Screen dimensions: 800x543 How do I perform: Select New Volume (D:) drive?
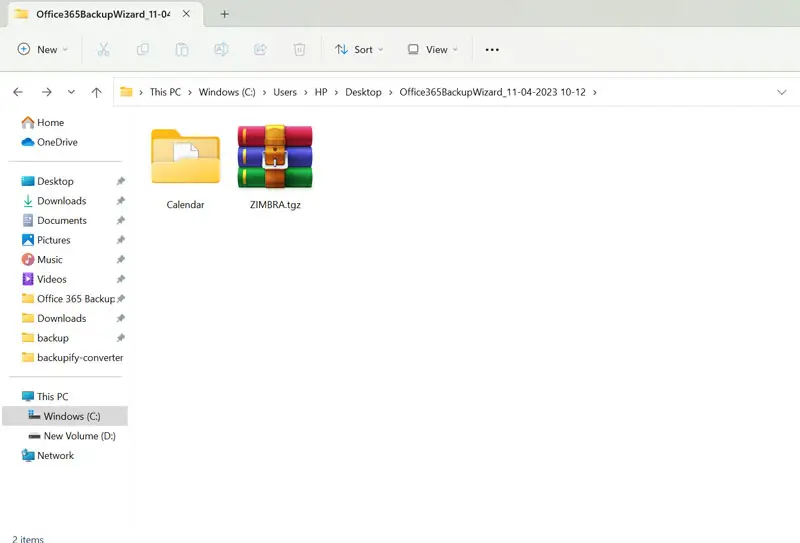[x=72, y=436]
